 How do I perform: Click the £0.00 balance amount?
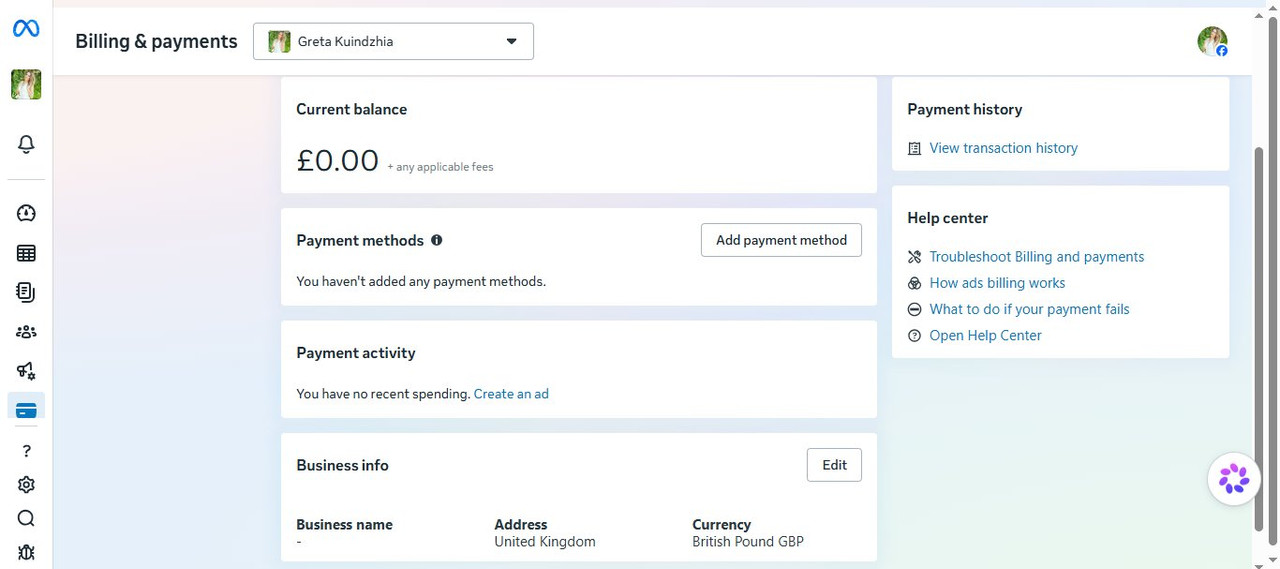tap(338, 160)
